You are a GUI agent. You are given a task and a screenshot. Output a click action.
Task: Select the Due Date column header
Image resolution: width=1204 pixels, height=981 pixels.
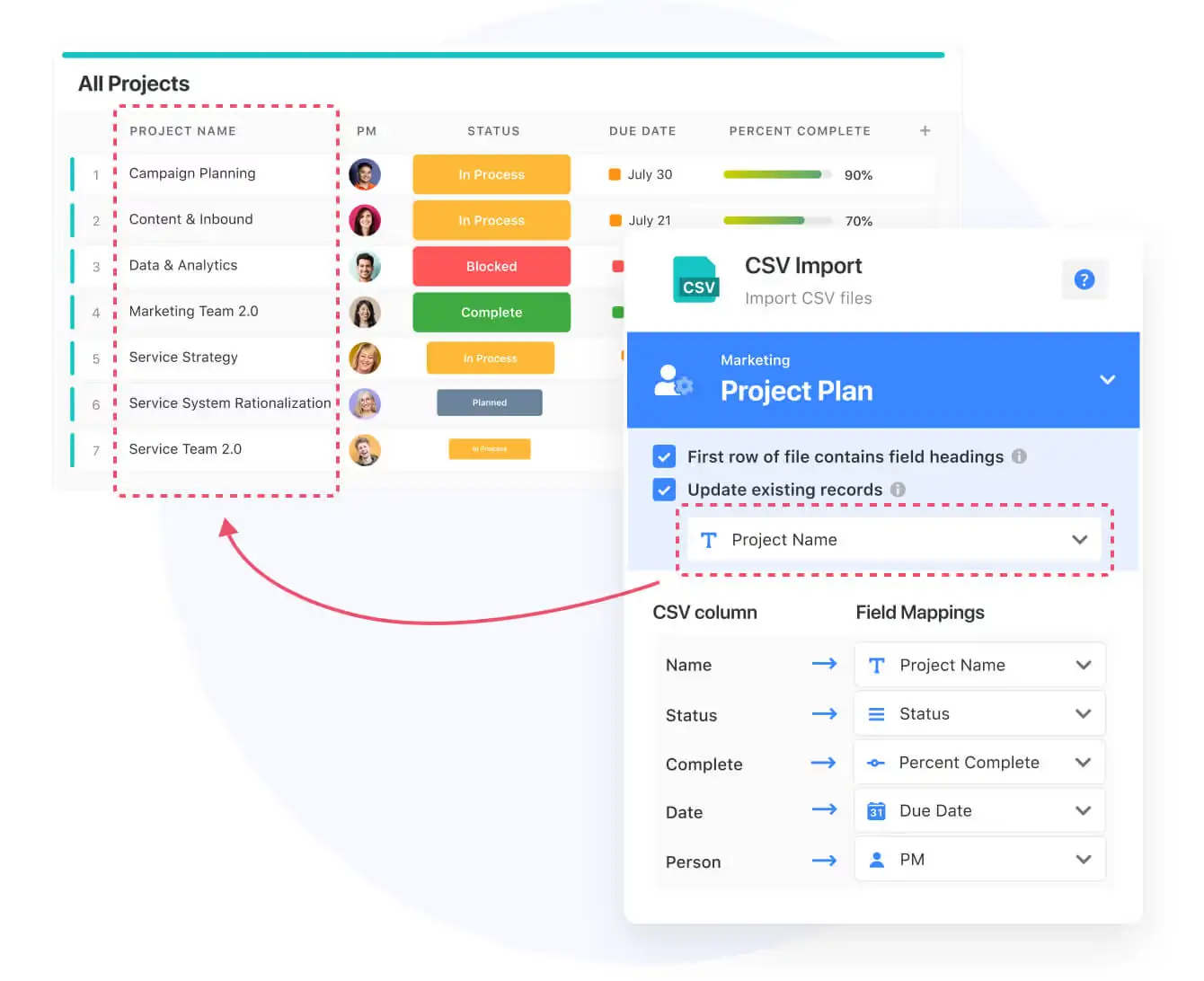tap(642, 130)
